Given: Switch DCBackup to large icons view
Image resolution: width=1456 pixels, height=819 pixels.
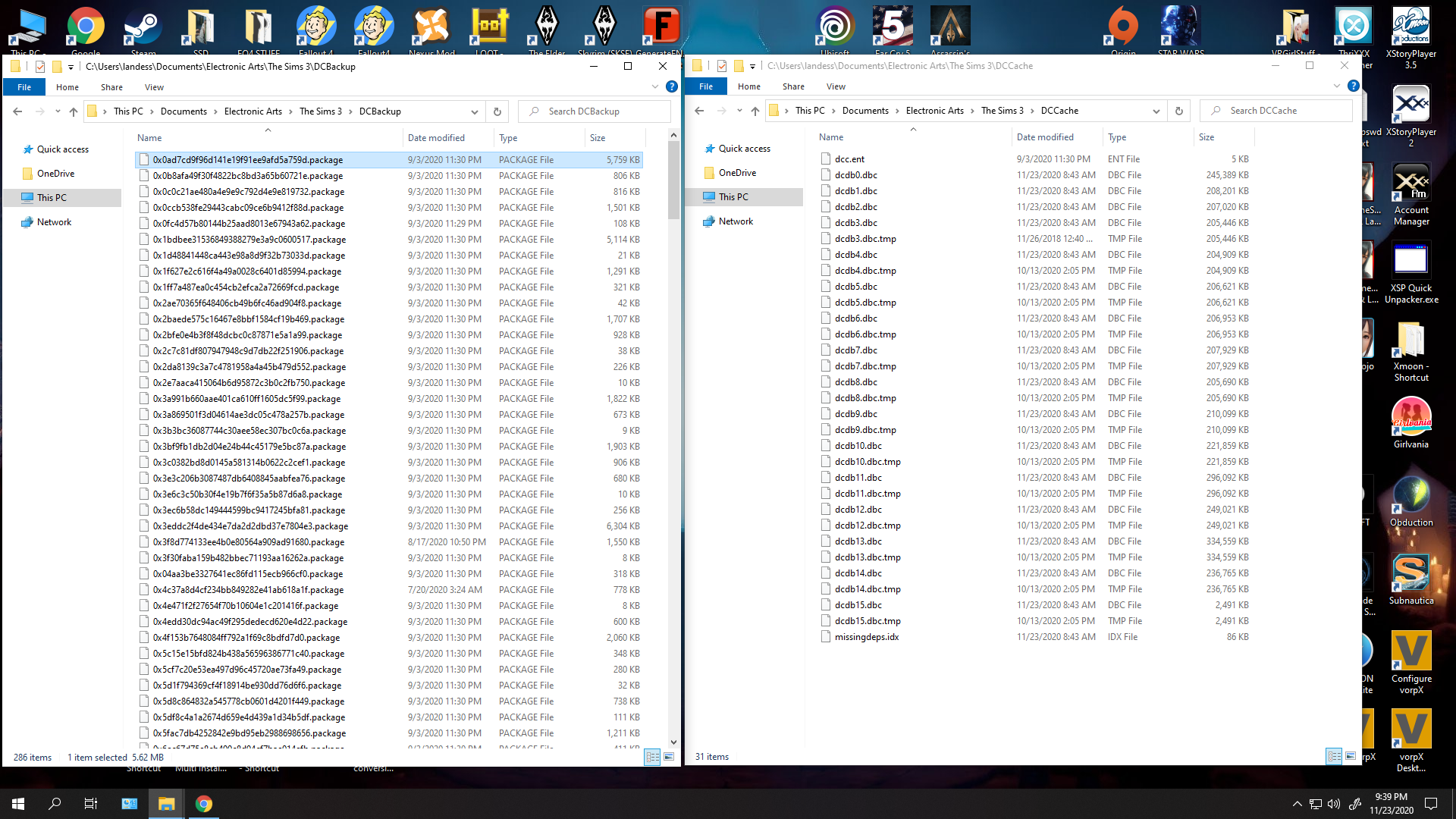Looking at the screenshot, I should pos(669,757).
